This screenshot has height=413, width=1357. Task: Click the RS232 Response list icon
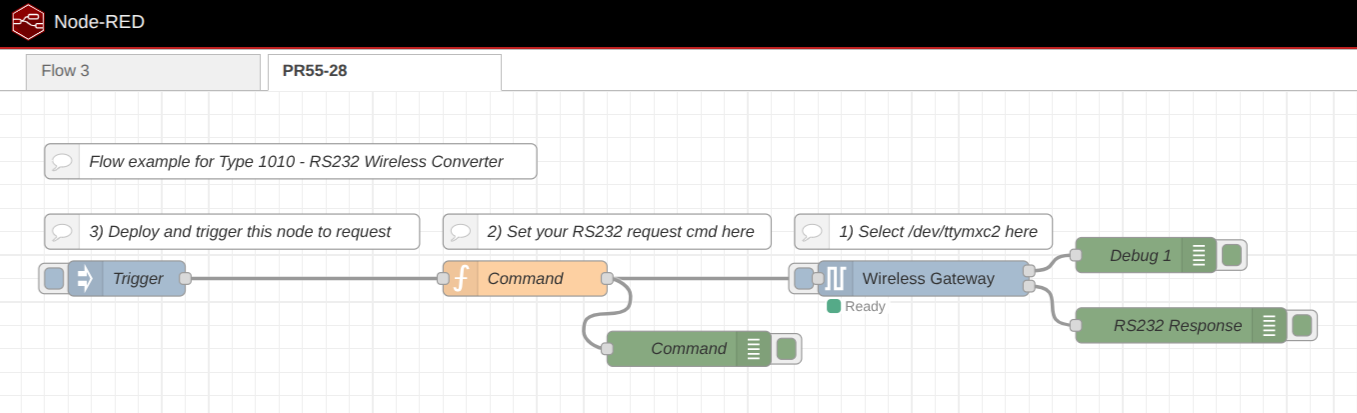1269,325
